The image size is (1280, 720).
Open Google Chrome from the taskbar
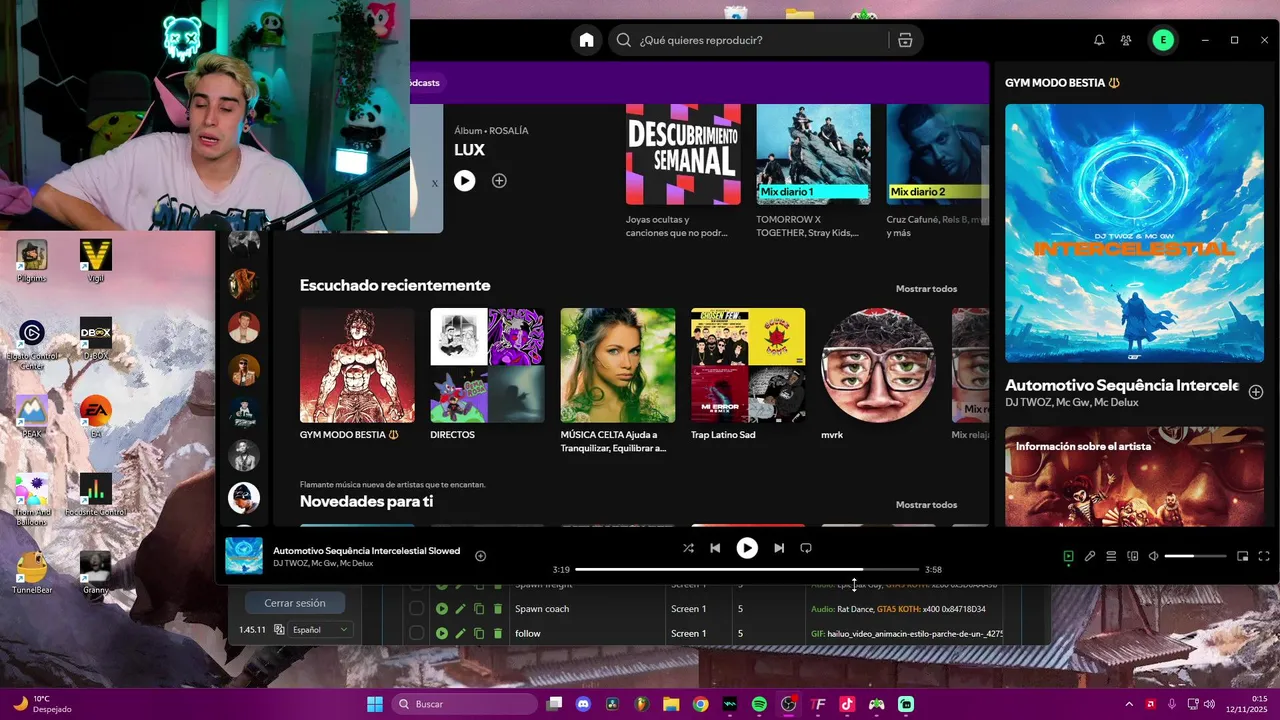point(700,704)
